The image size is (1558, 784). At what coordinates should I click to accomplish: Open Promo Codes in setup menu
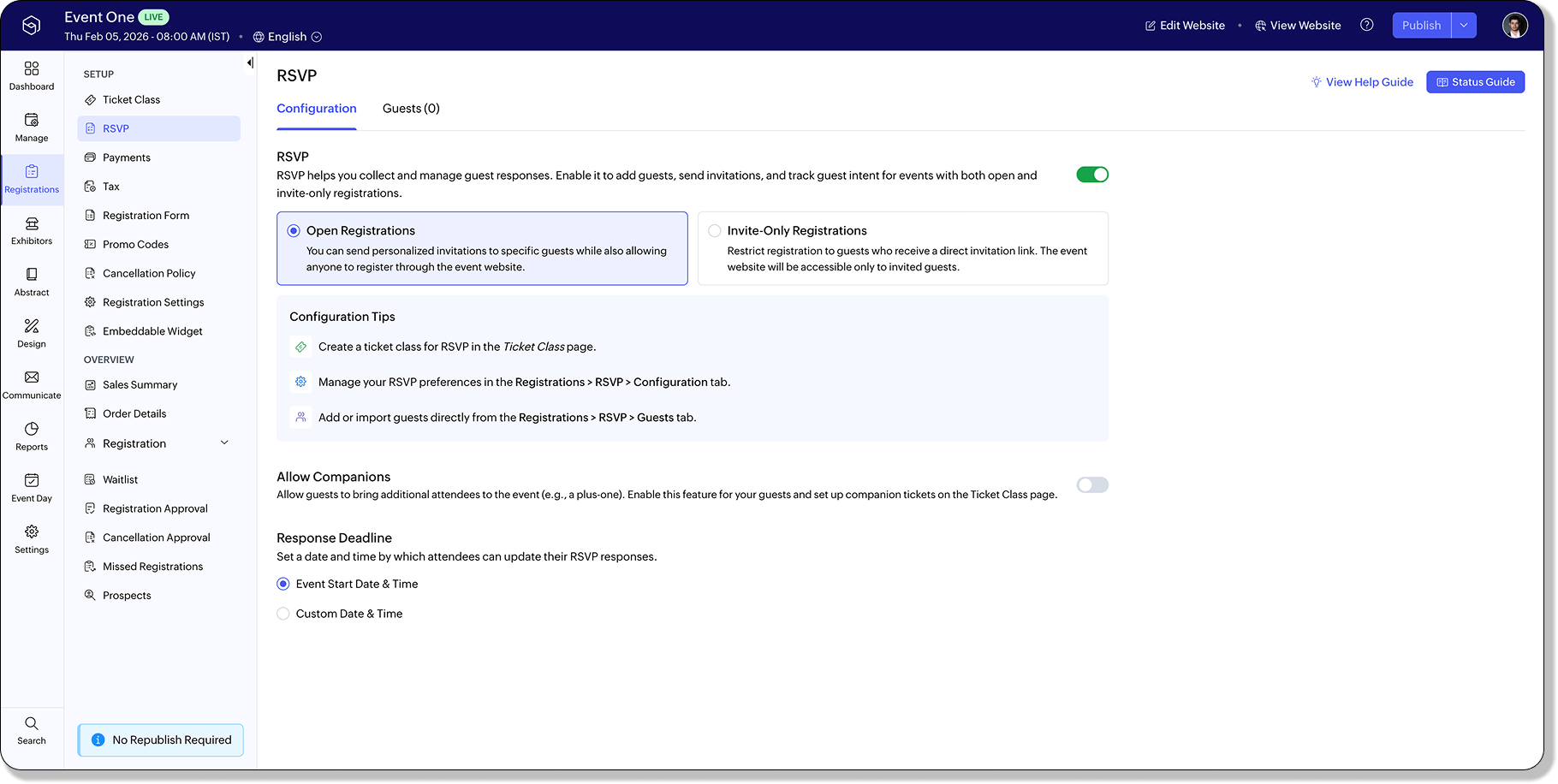click(135, 245)
